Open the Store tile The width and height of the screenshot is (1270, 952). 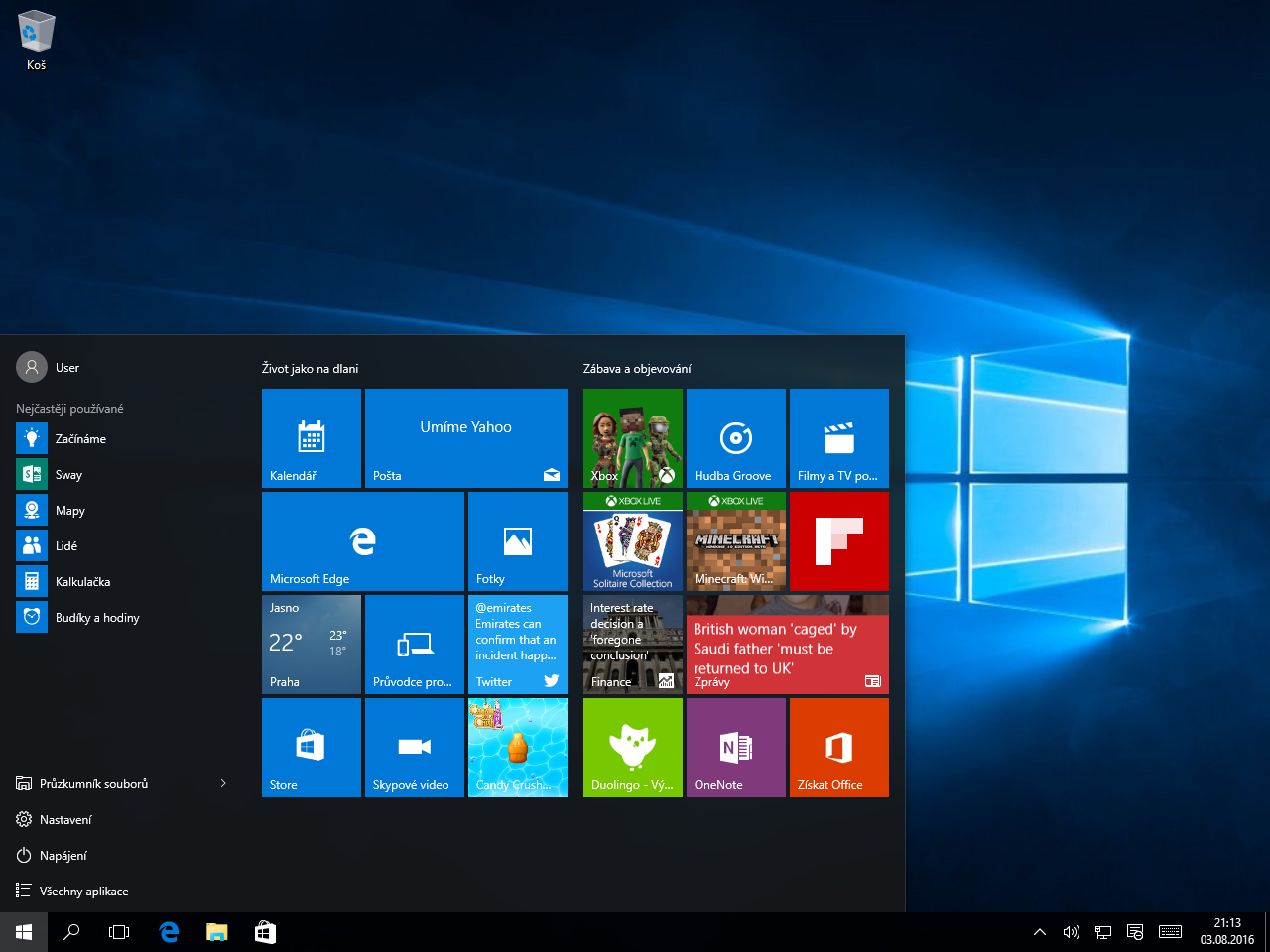[312, 748]
